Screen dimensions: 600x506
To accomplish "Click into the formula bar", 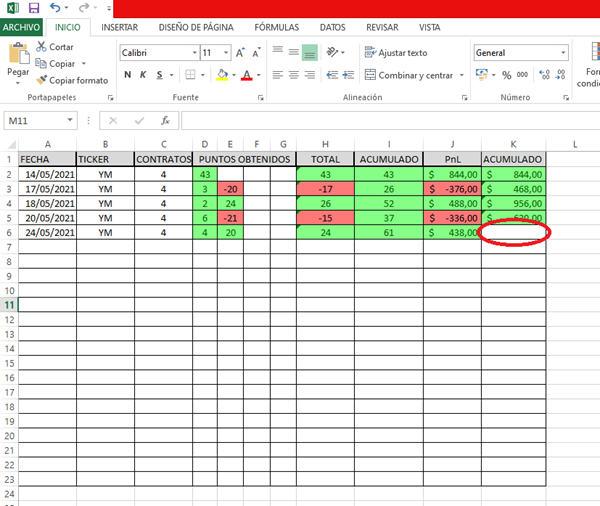I will (390, 121).
